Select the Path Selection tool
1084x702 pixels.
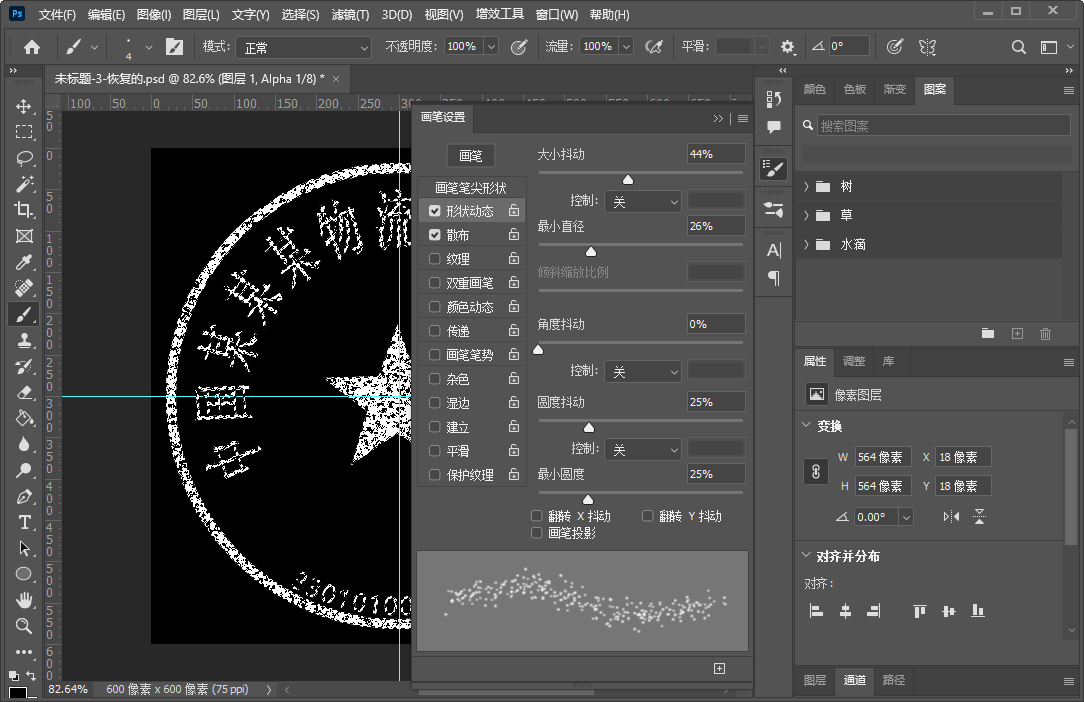tap(24, 548)
